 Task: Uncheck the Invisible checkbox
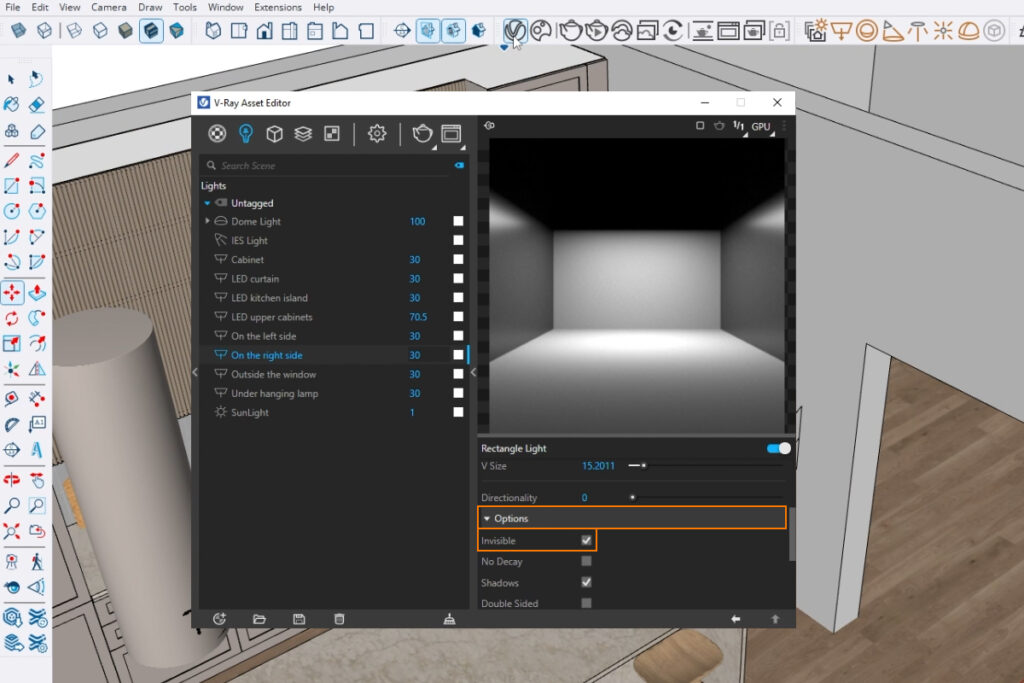(587, 541)
